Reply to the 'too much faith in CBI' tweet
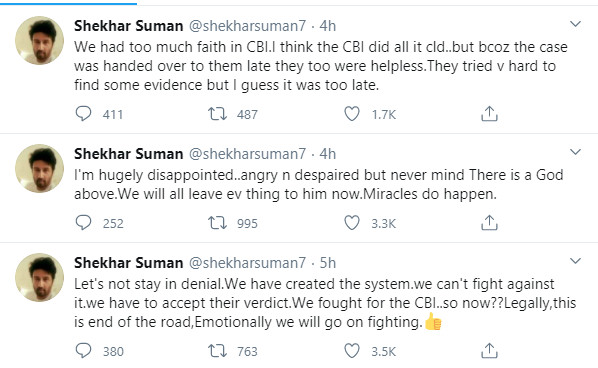598x368 pixels. click(x=83, y=114)
